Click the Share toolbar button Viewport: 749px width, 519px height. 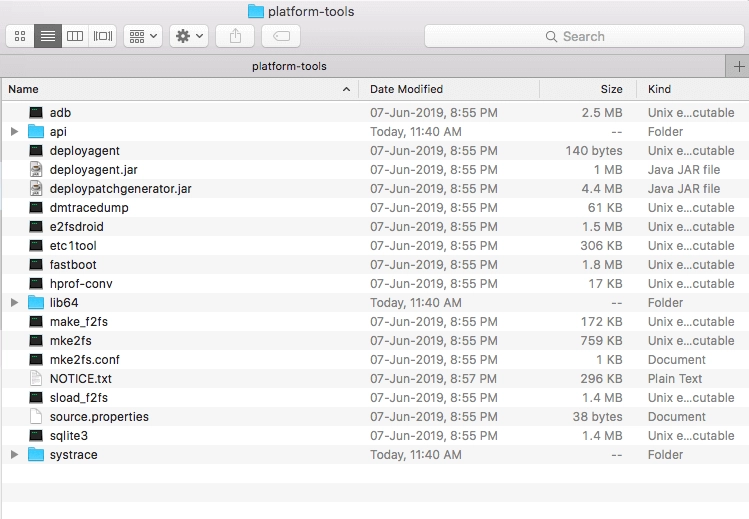235,36
